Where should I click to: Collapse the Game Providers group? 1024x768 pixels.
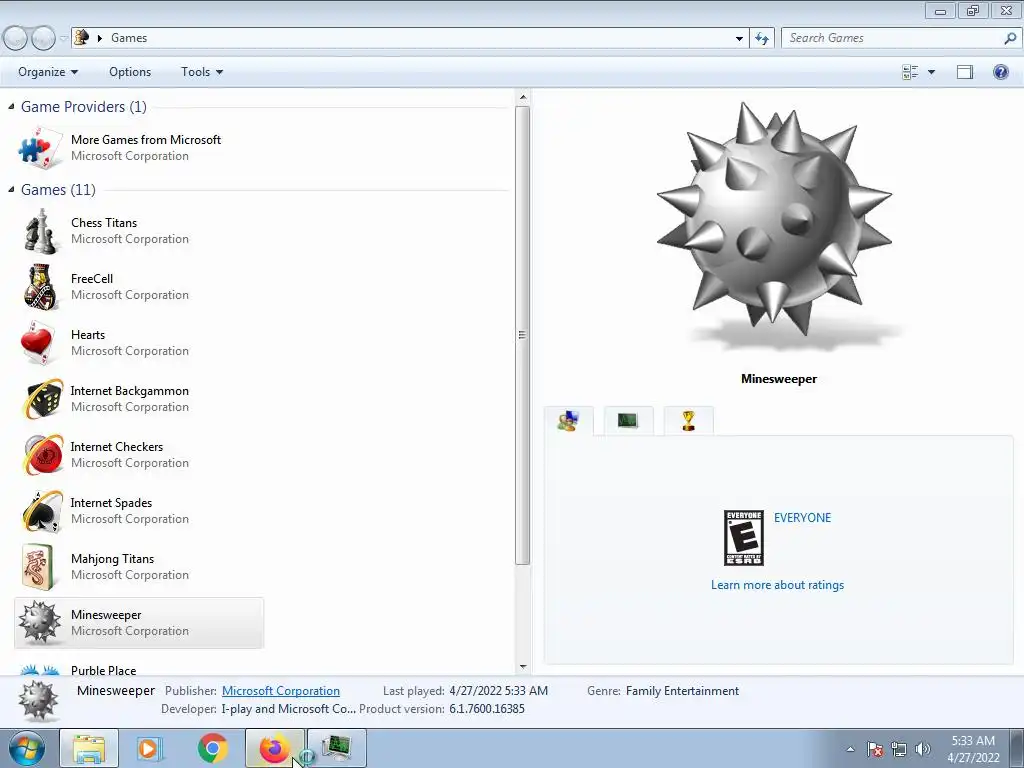point(11,106)
